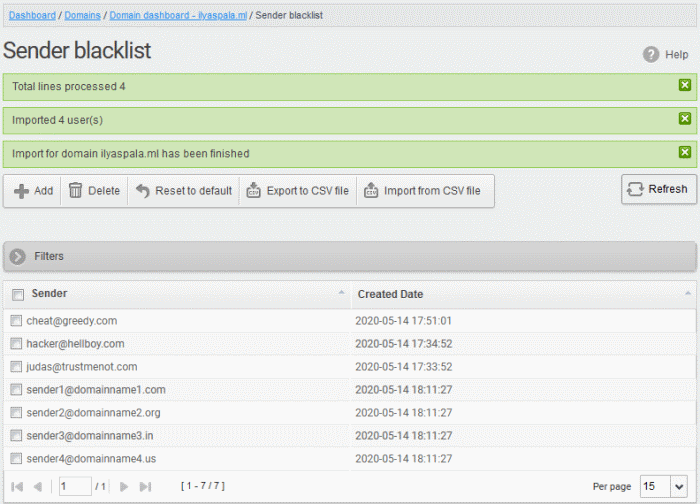Open the Help question mark icon
700x504 pixels.
(651, 55)
